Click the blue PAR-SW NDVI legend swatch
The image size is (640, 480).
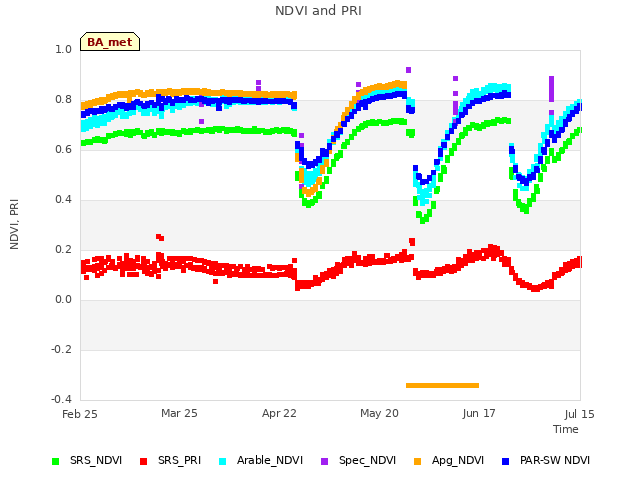click(x=505, y=461)
